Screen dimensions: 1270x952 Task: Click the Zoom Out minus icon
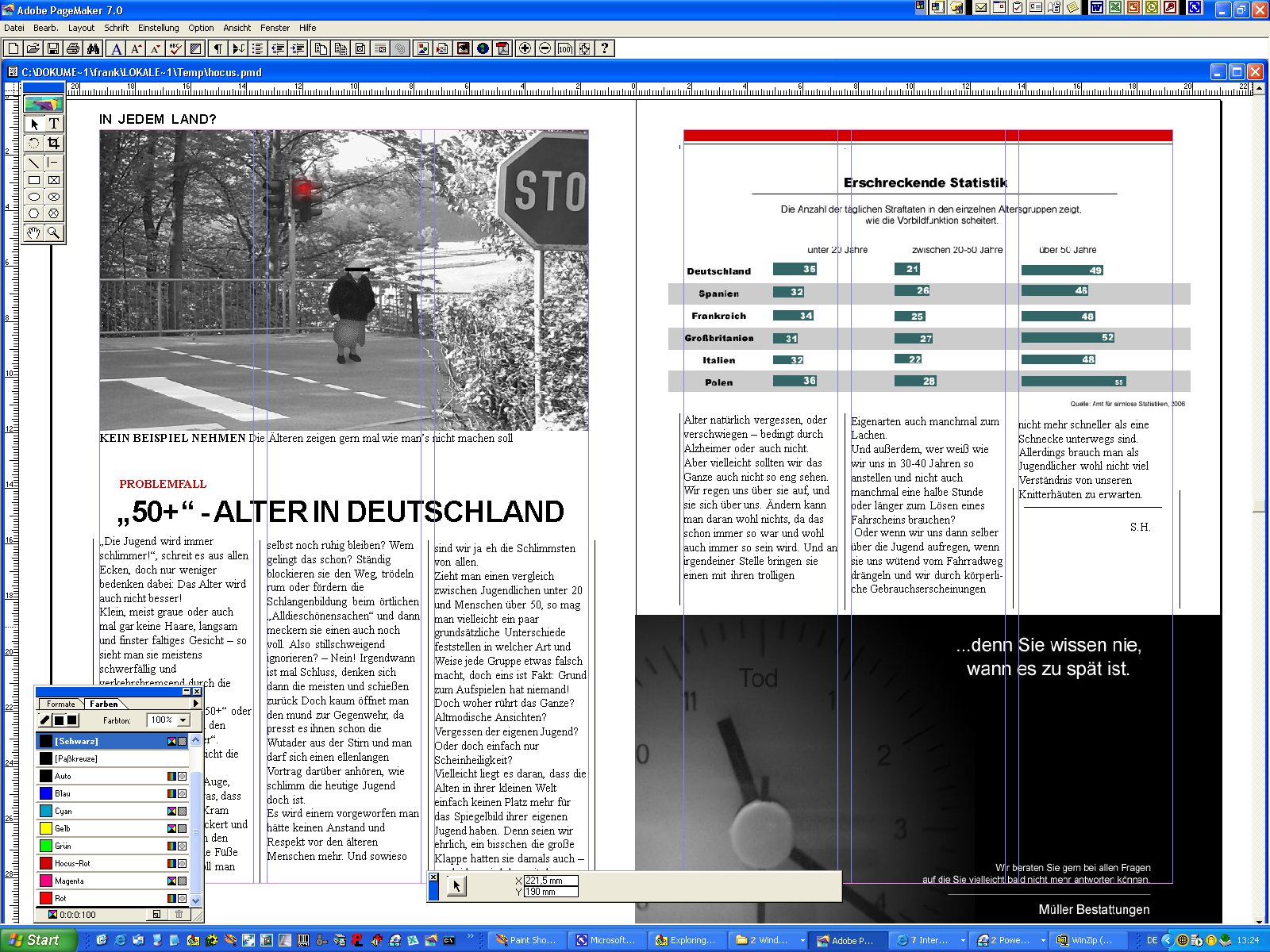coord(545,48)
